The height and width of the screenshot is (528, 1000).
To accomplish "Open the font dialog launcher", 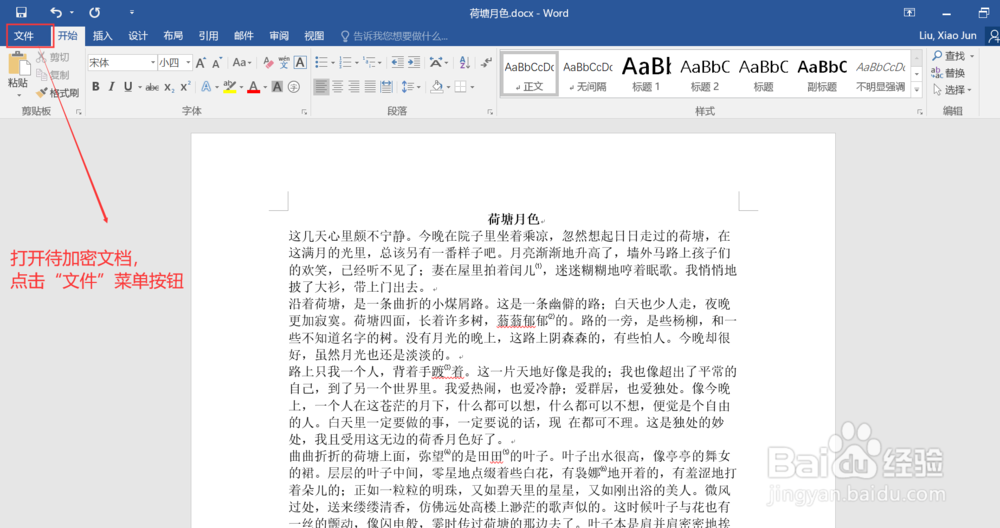I will pos(304,112).
